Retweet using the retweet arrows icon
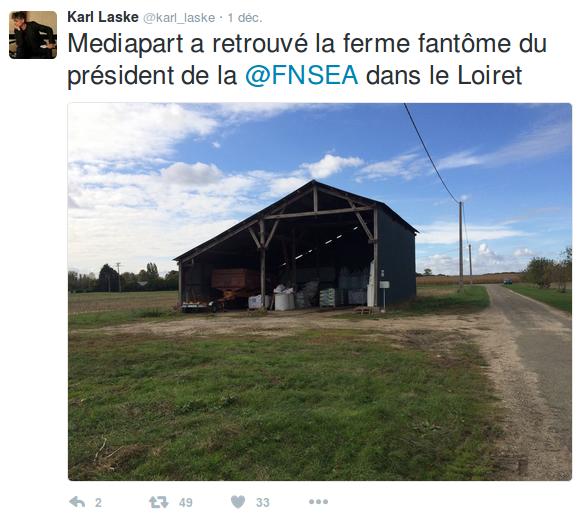Screen dimensions: 585x519 click(x=159, y=502)
